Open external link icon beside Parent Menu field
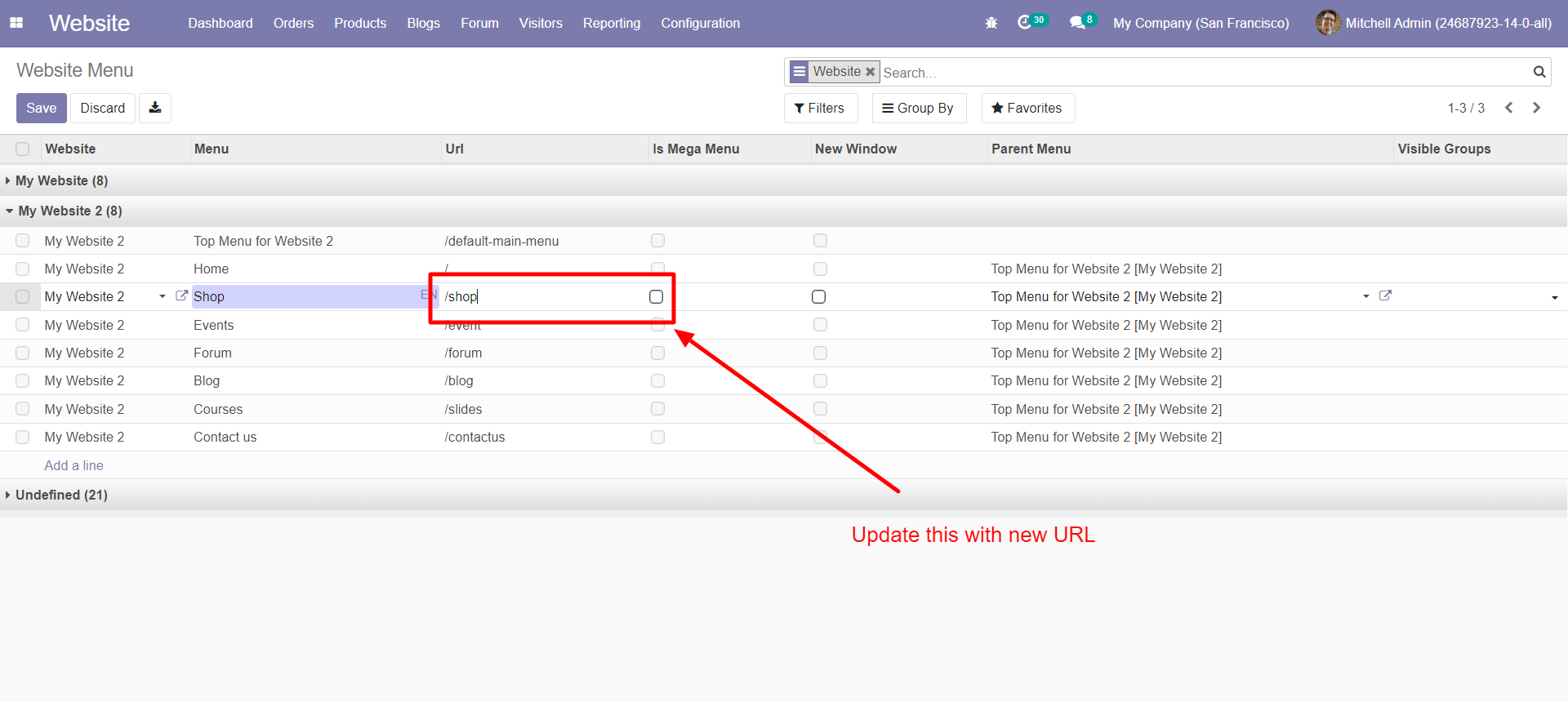The width and height of the screenshot is (1568, 702). click(x=1385, y=295)
